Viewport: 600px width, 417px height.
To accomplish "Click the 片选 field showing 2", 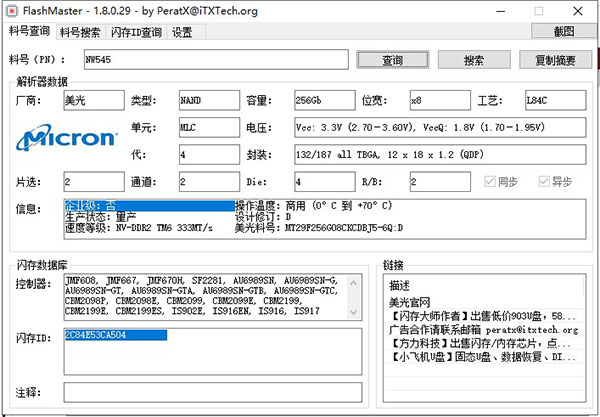I will (x=94, y=181).
